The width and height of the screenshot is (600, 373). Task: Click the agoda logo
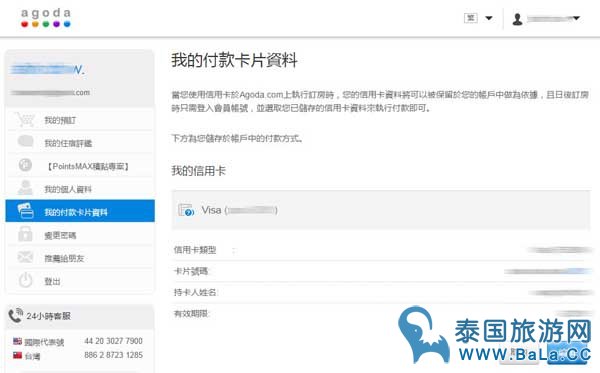coord(46,18)
